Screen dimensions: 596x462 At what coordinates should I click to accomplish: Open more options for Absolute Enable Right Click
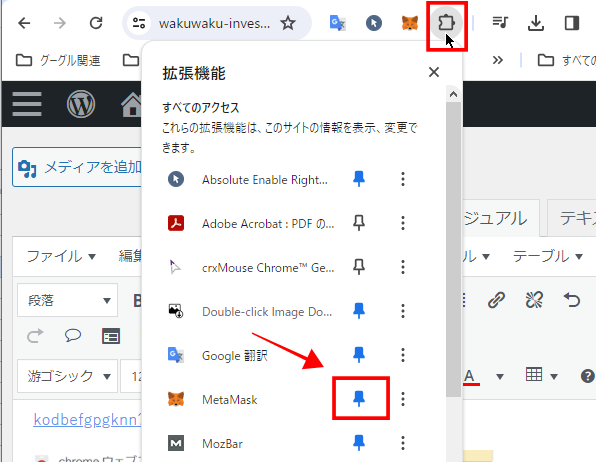(x=403, y=179)
